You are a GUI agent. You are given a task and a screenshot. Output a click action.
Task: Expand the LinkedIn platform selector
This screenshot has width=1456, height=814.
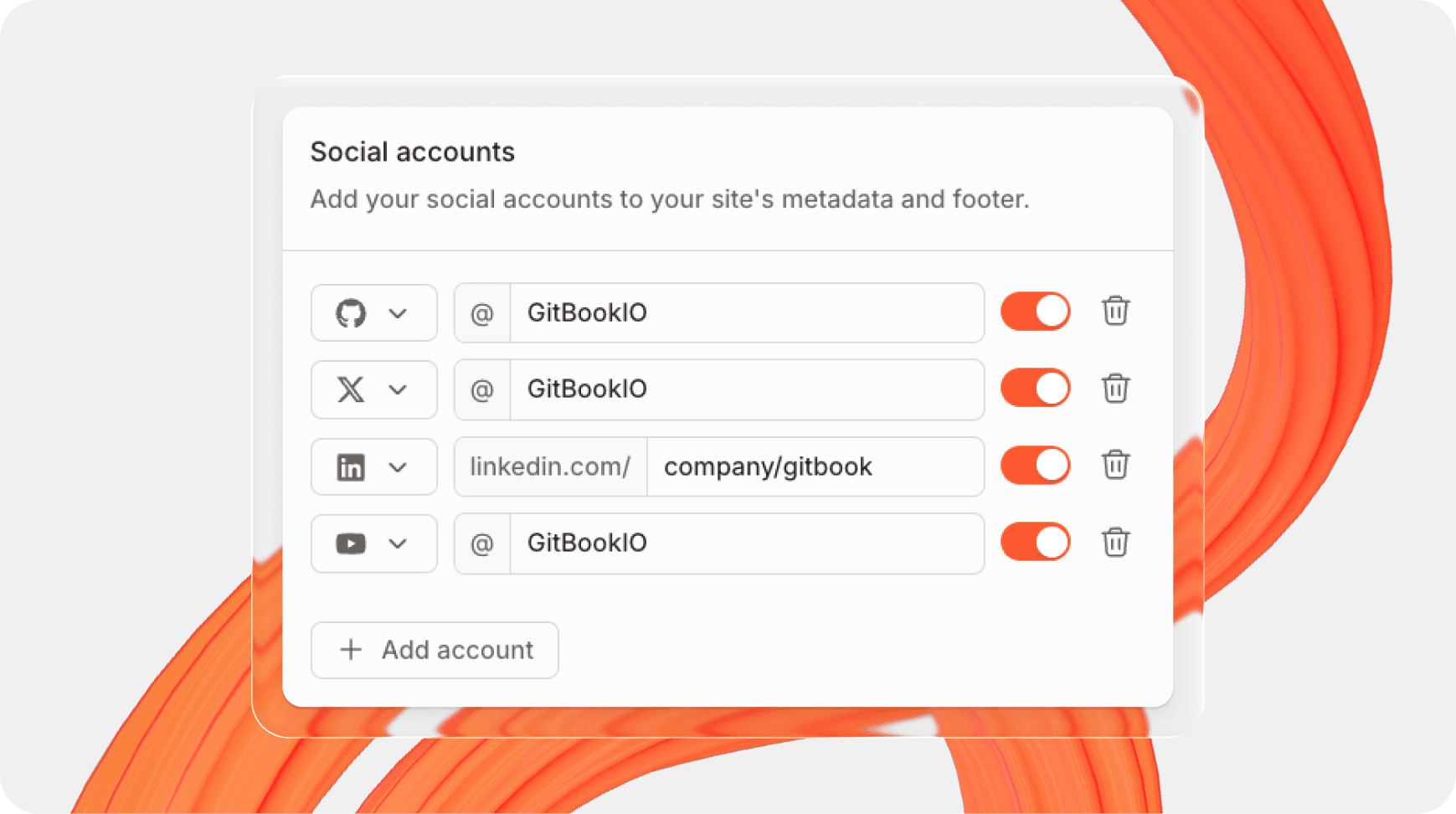coord(399,466)
